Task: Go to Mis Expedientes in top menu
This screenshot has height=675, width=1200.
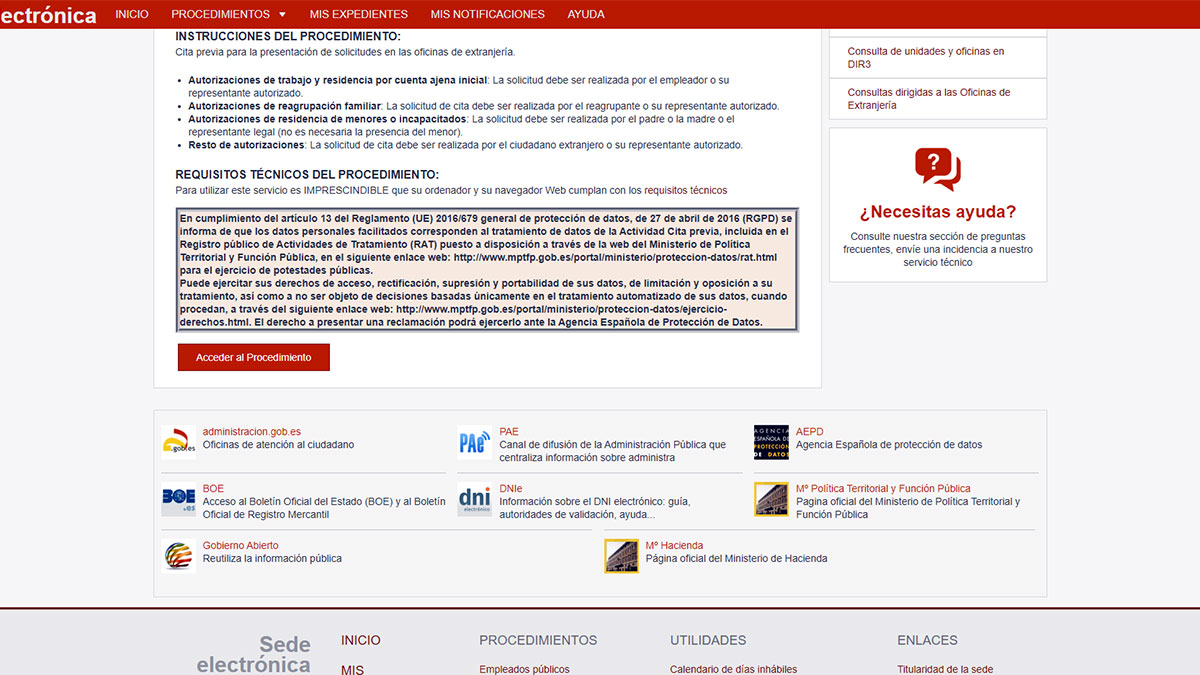Action: pos(359,14)
